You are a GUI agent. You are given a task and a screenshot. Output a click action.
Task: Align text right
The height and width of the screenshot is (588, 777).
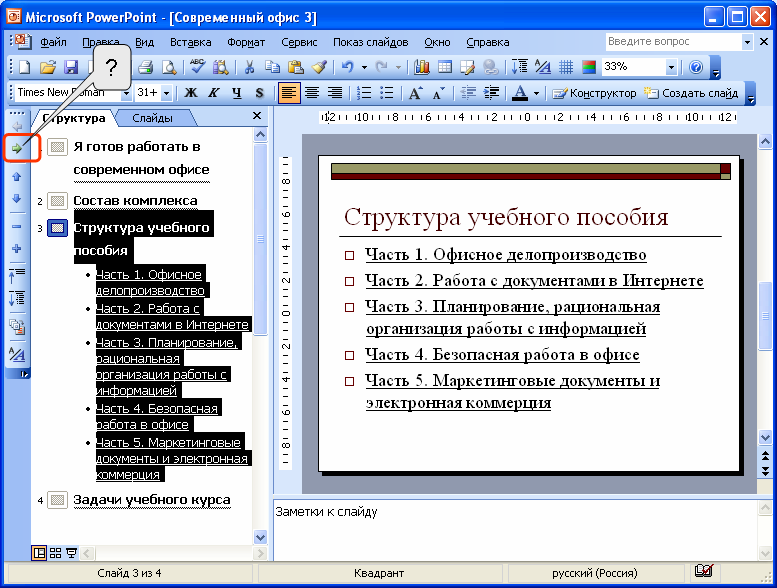tap(335, 93)
